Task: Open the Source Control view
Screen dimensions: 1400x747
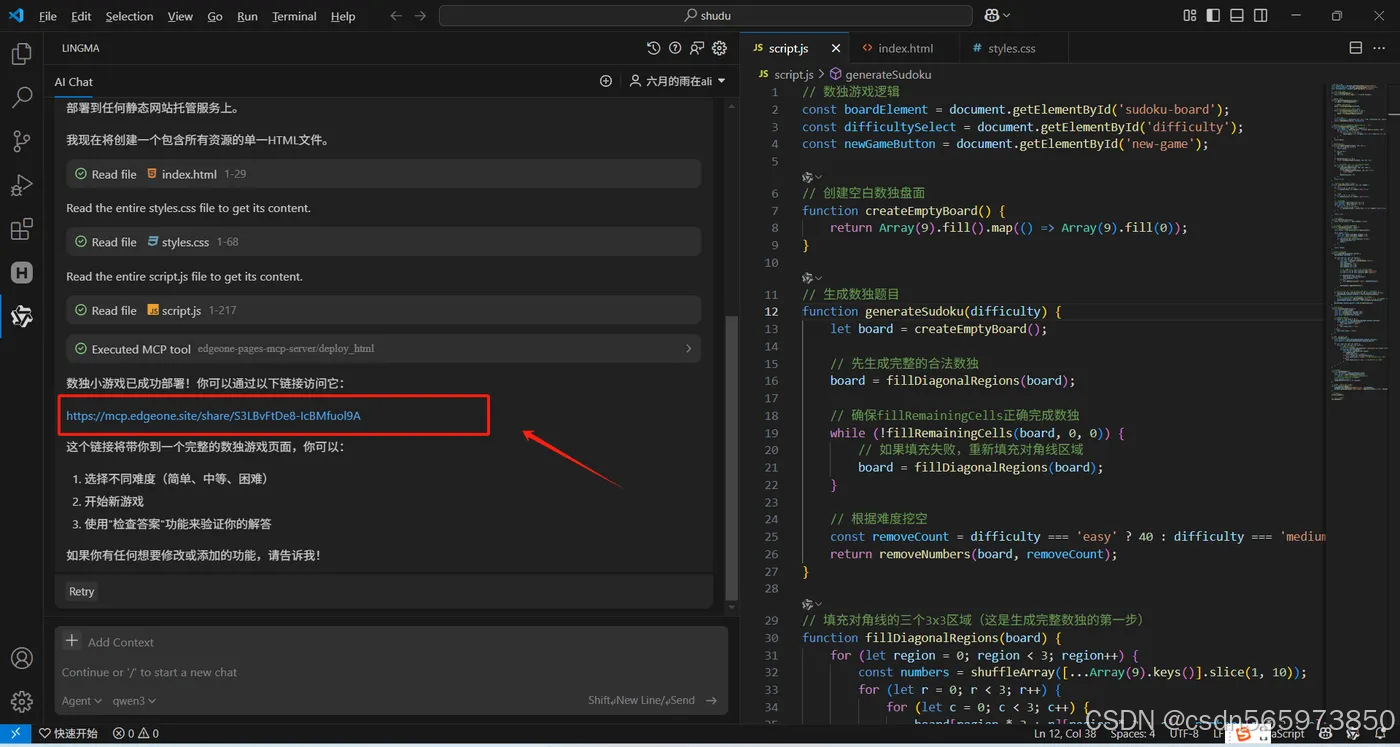Action: [21, 141]
